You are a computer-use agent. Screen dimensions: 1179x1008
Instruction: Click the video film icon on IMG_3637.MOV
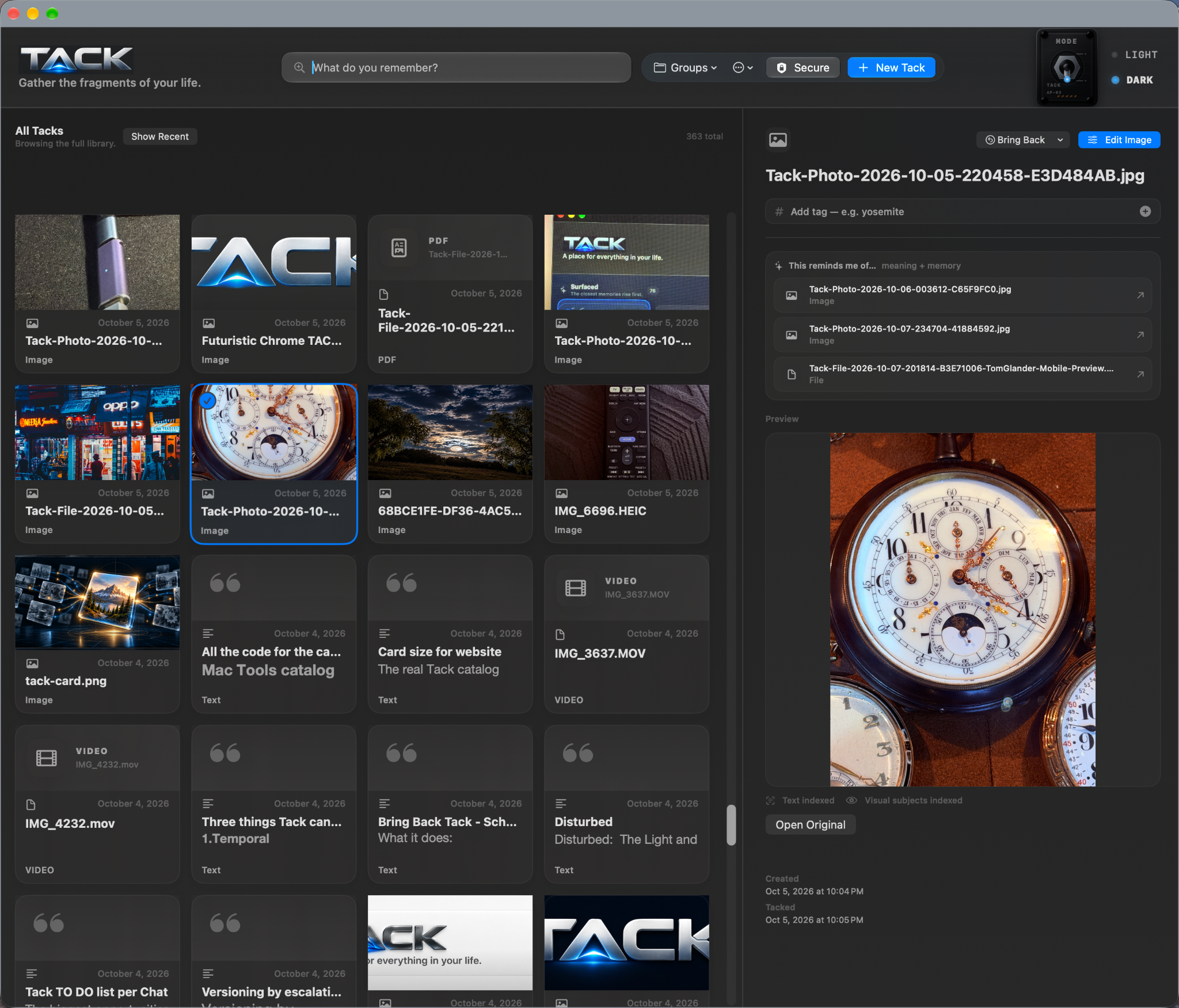coord(576,588)
